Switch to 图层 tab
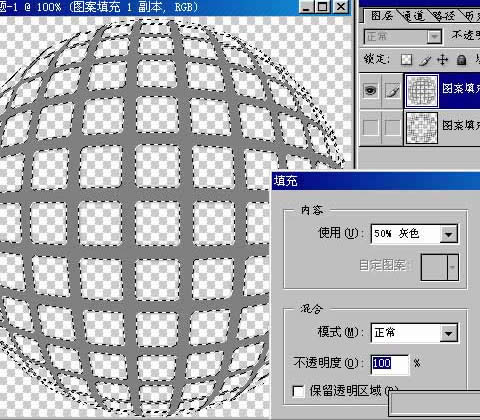Viewport: 480px width, 420px height. (382, 16)
